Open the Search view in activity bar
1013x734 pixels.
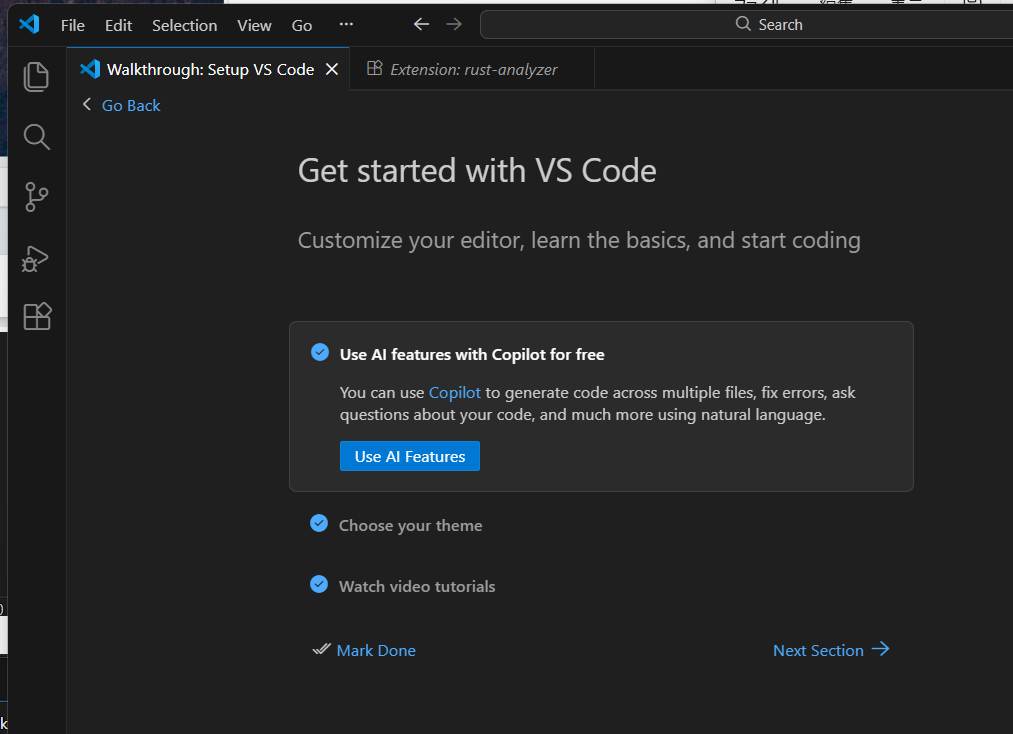(36, 137)
